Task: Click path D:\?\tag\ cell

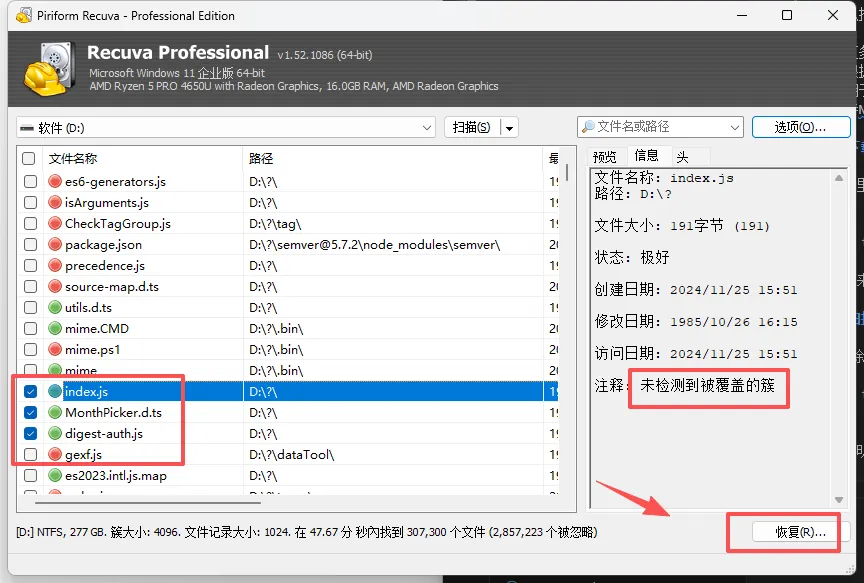Action: (275, 223)
